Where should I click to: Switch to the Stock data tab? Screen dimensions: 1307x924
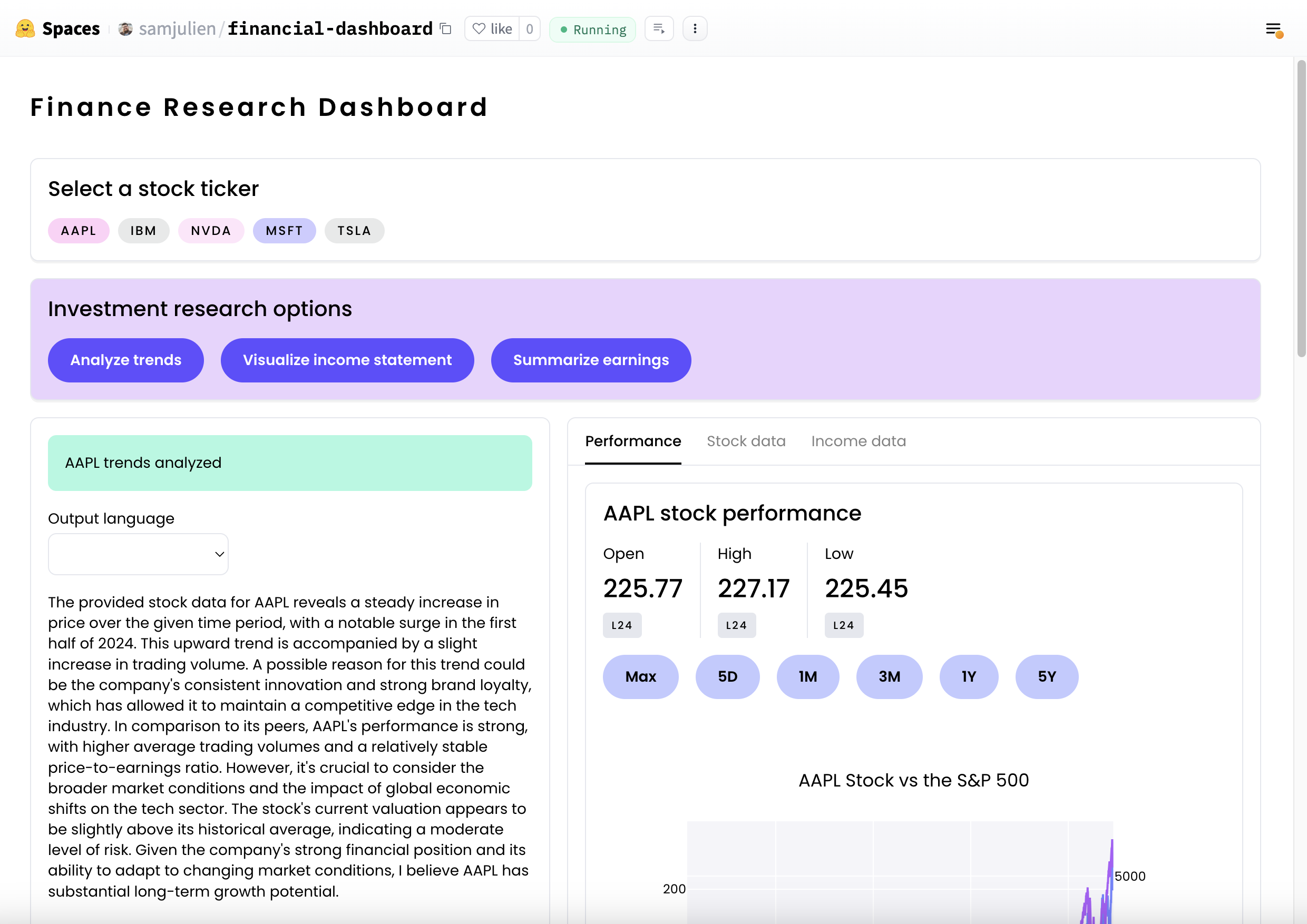pyautogui.click(x=746, y=441)
